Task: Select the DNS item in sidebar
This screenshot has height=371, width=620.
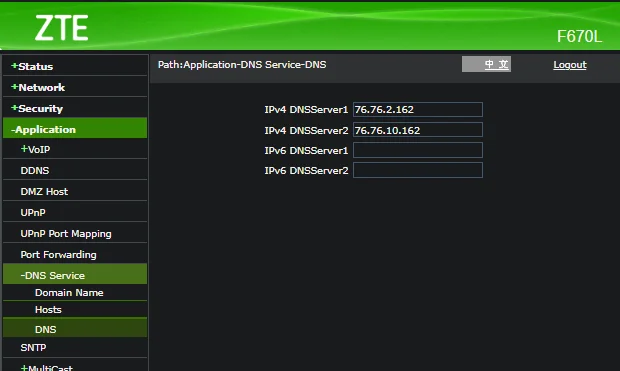Action: [75, 329]
